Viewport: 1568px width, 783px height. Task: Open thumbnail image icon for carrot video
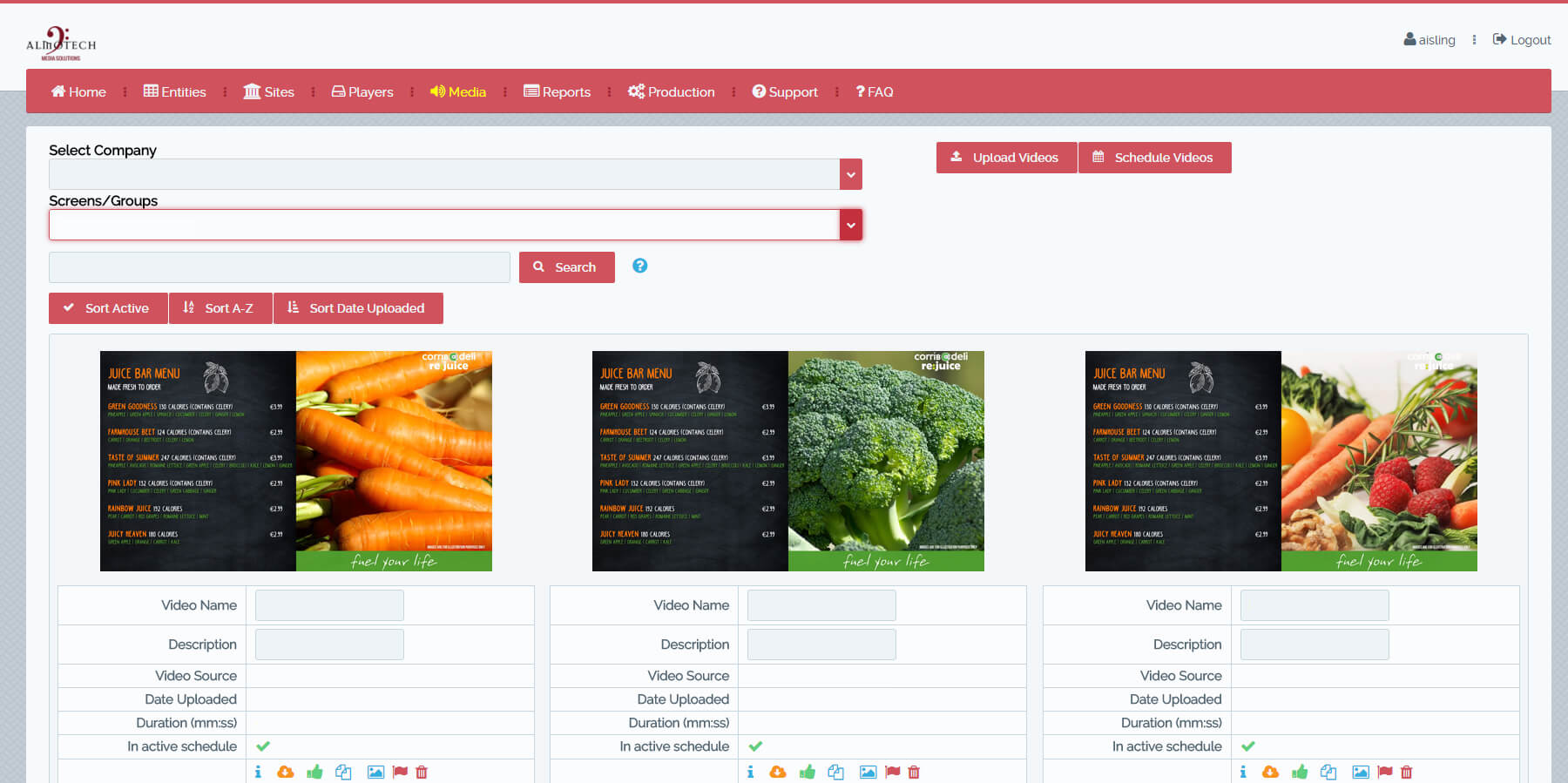tap(375, 772)
